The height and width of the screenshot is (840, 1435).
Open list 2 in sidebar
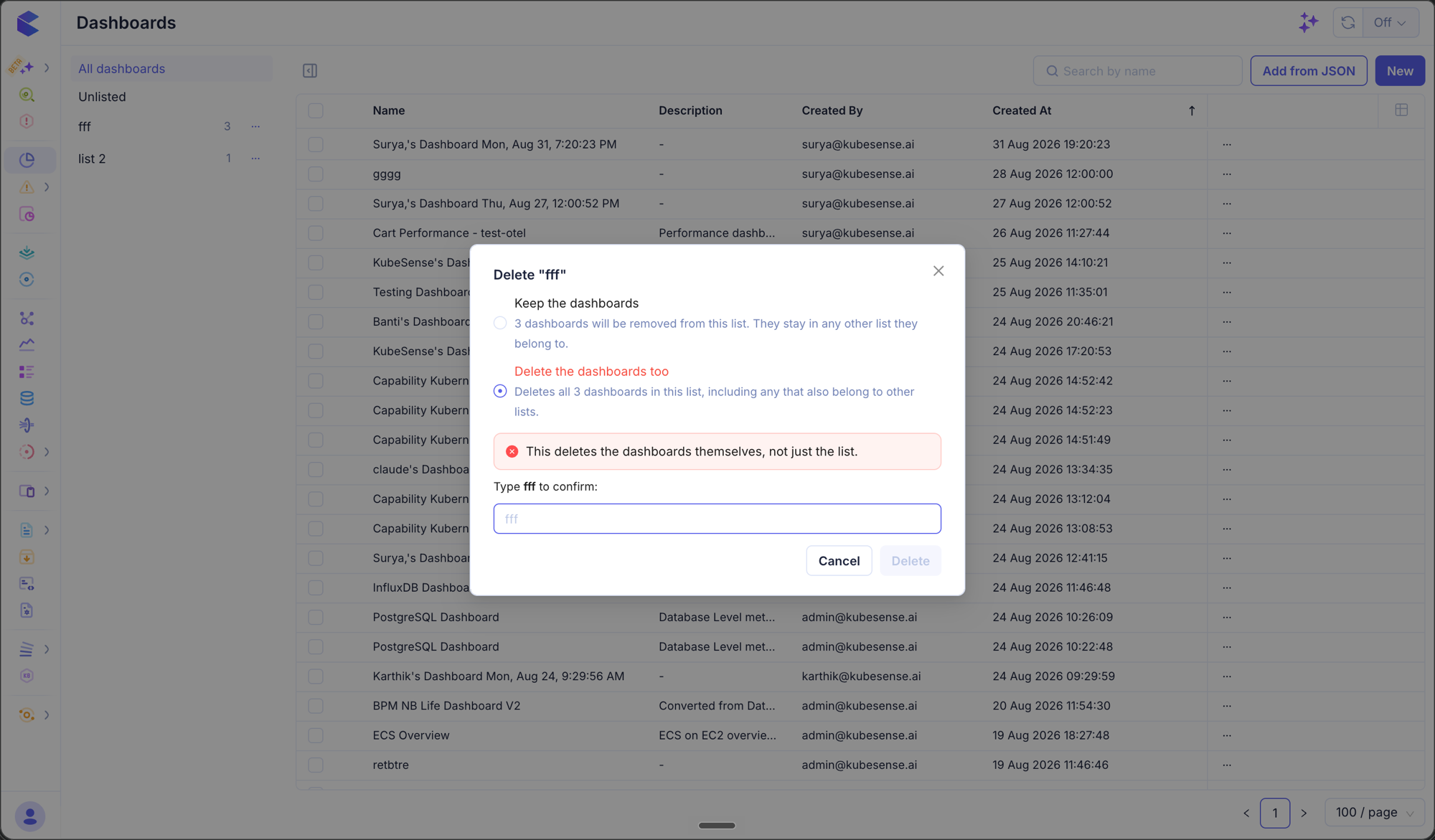coord(92,159)
